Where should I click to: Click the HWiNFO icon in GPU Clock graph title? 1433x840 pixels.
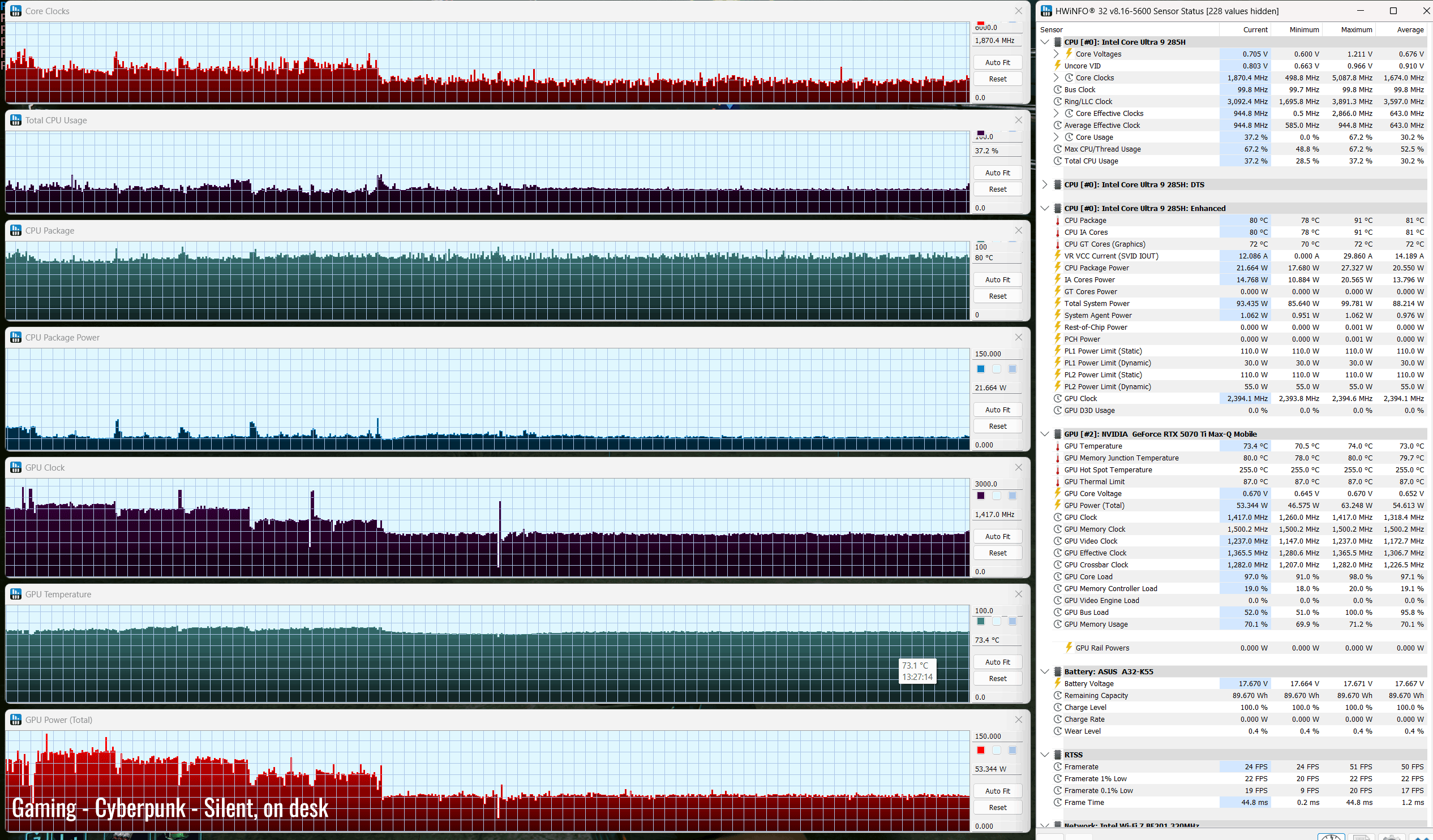click(16, 467)
